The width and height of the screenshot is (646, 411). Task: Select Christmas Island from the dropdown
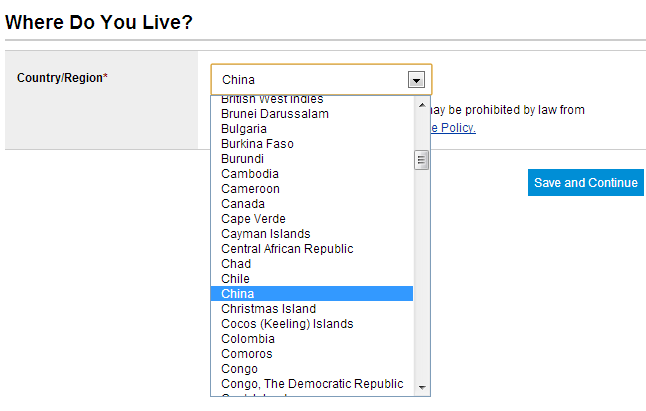point(268,309)
